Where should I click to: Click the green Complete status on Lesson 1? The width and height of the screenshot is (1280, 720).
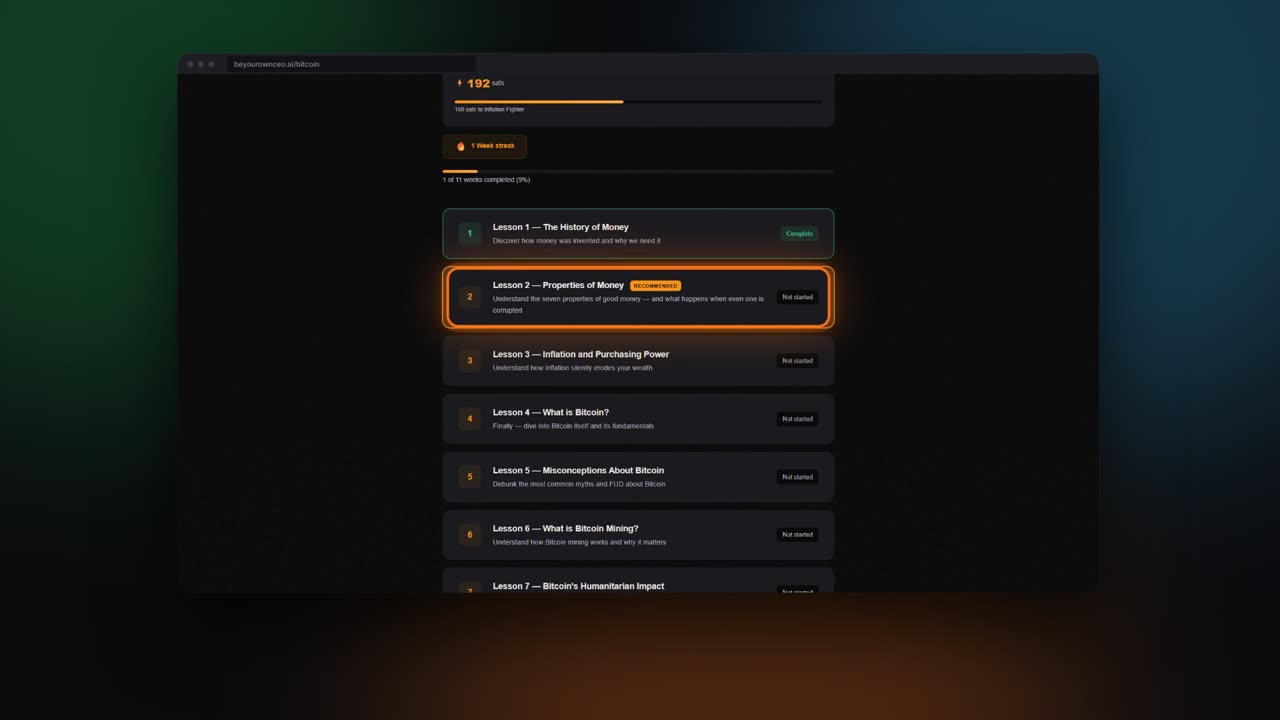click(799, 234)
